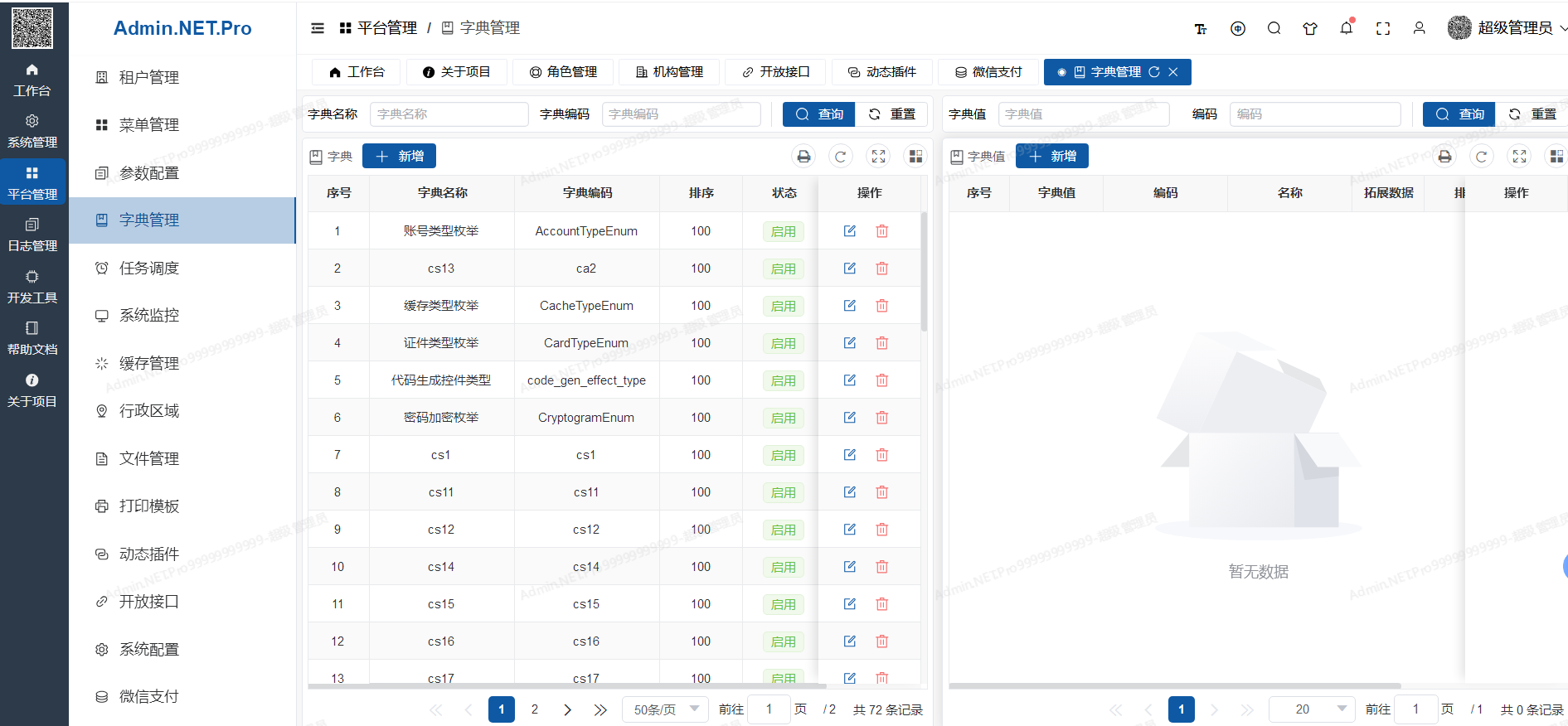Maximize the dictionary value table panel
The image size is (1568, 726).
click(1519, 156)
